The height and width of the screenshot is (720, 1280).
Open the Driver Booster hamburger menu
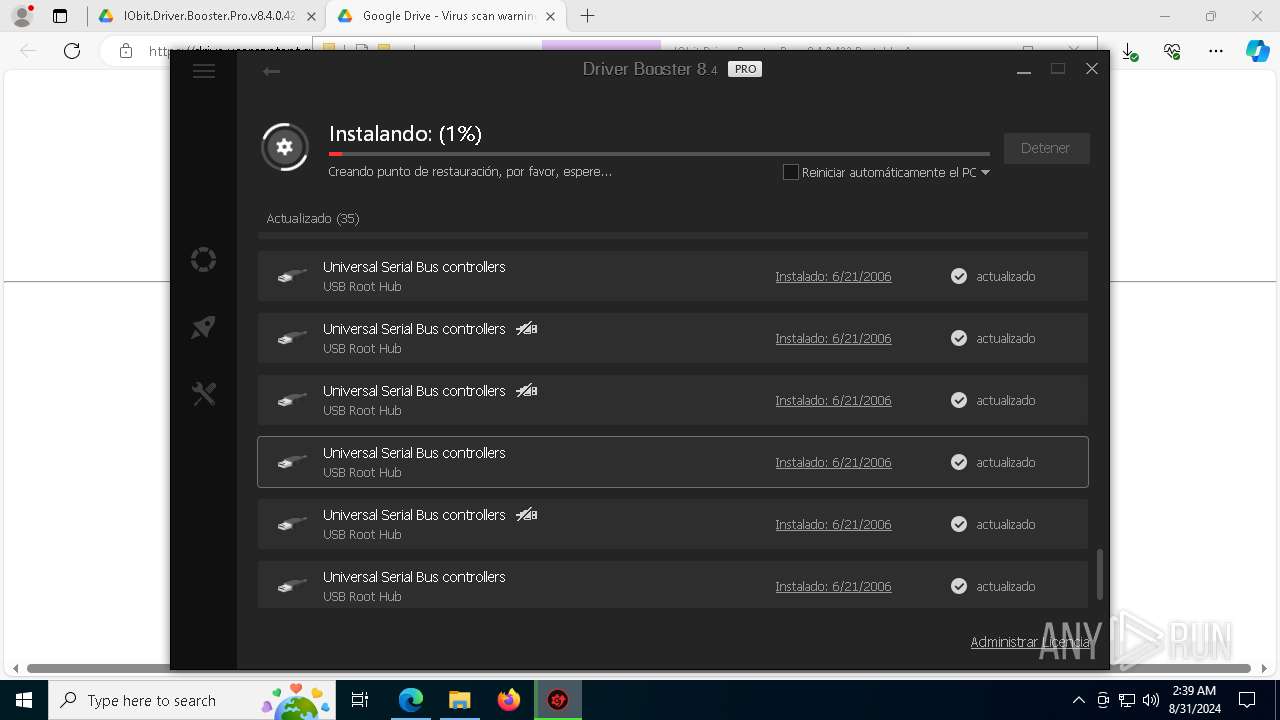pos(204,71)
